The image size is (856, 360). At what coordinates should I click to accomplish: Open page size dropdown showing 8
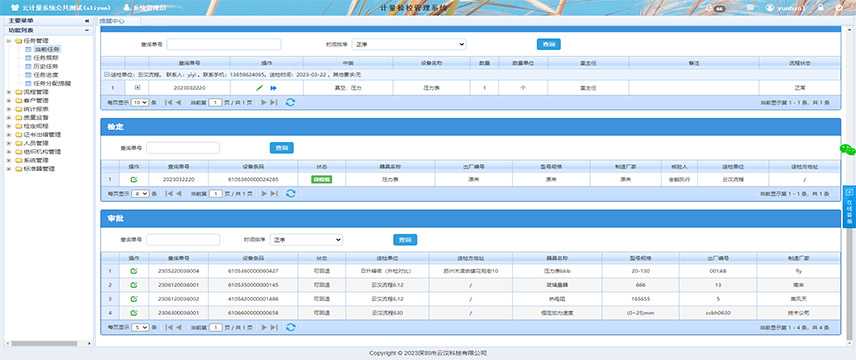click(x=140, y=193)
